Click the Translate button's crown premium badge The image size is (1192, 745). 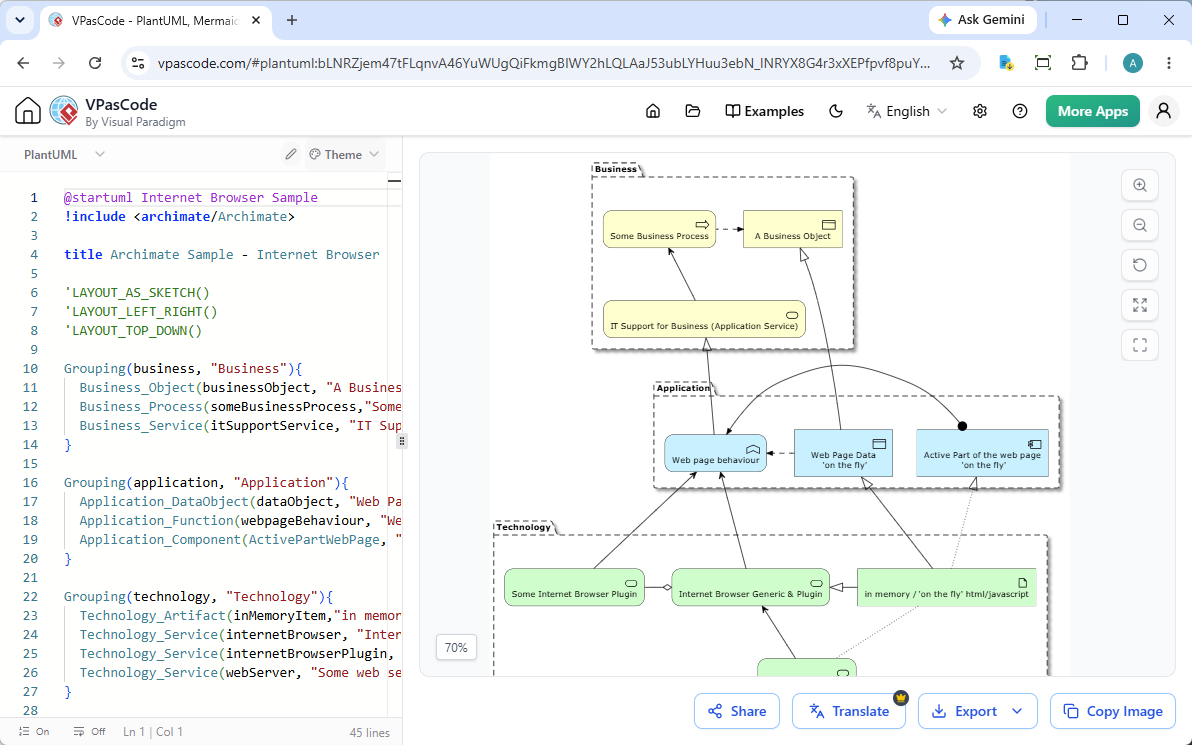pyautogui.click(x=901, y=696)
